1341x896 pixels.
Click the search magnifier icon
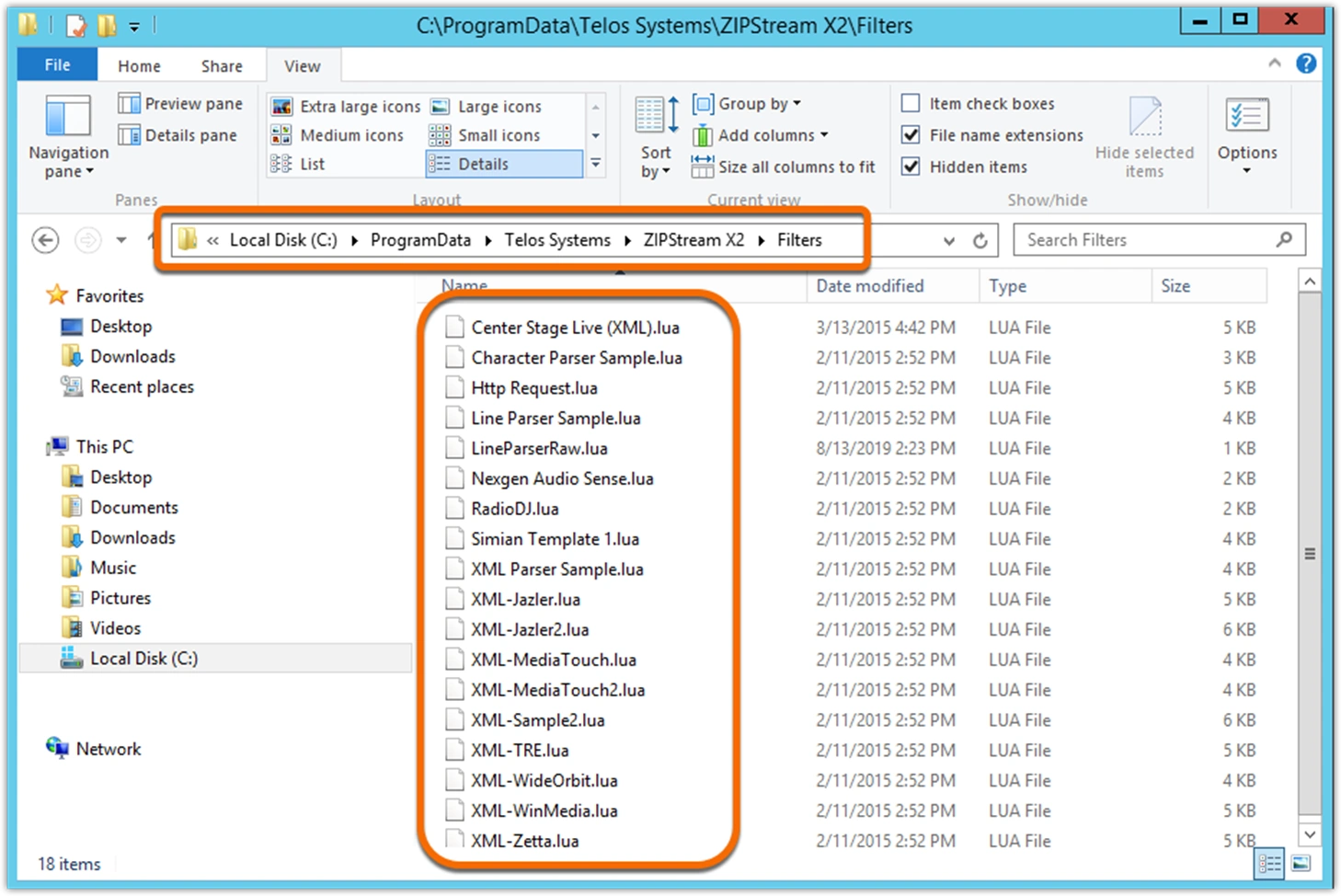click(x=1284, y=239)
